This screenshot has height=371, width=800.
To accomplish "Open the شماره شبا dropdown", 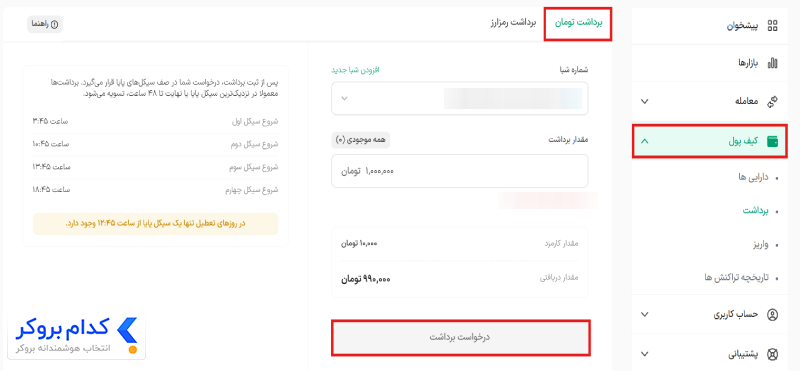I will click(459, 98).
